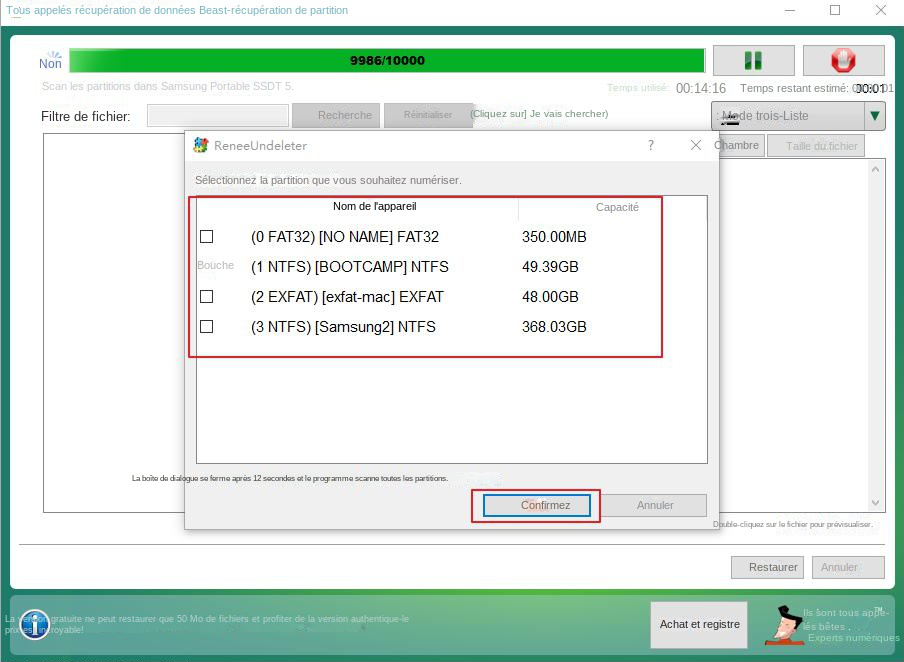
Task: Select the (2 EXFAT) [exfat-mac] EXFAT row text
Action: [x=347, y=296]
